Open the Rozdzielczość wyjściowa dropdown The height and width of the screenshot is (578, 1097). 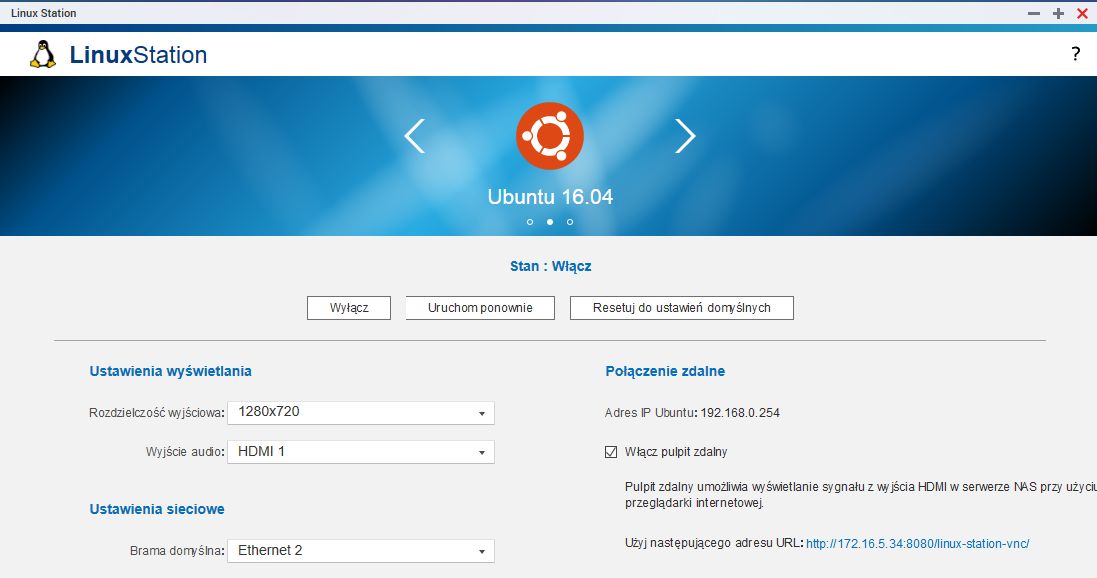point(361,413)
